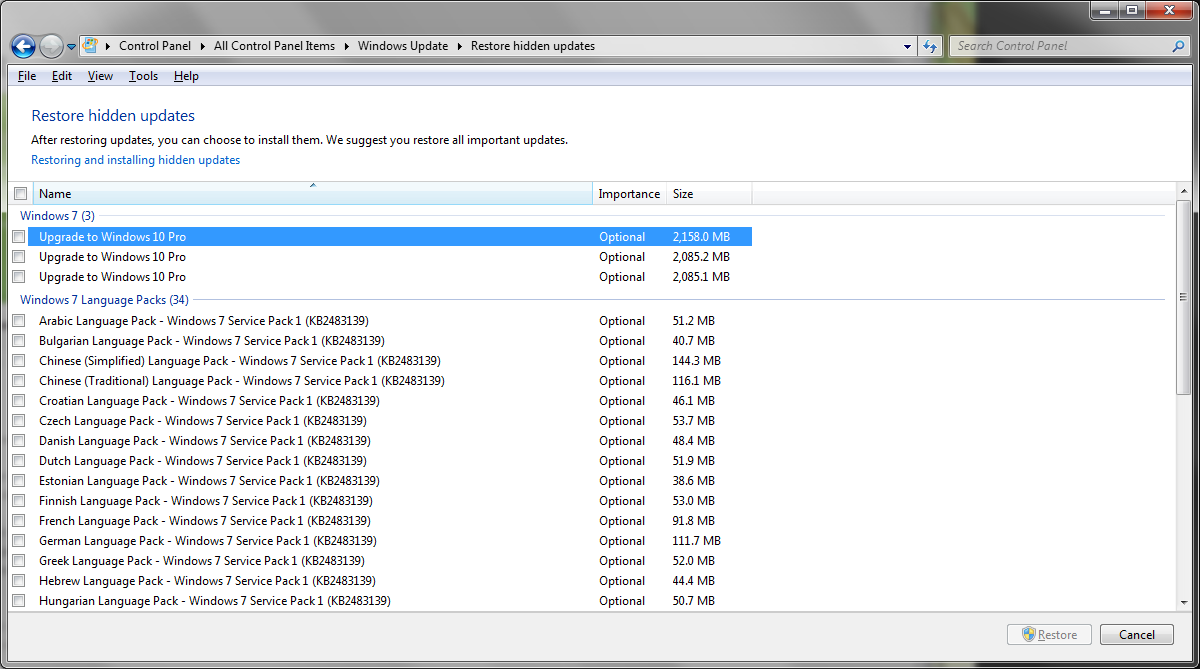Select the French Language Pack row name
This screenshot has width=1200, height=669.
[x=205, y=521]
